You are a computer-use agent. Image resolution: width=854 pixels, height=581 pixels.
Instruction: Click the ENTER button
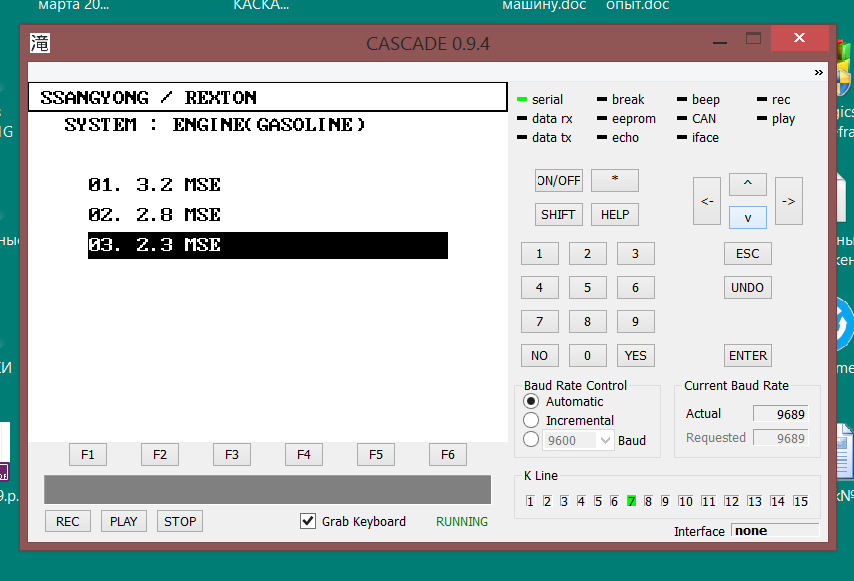coord(748,356)
